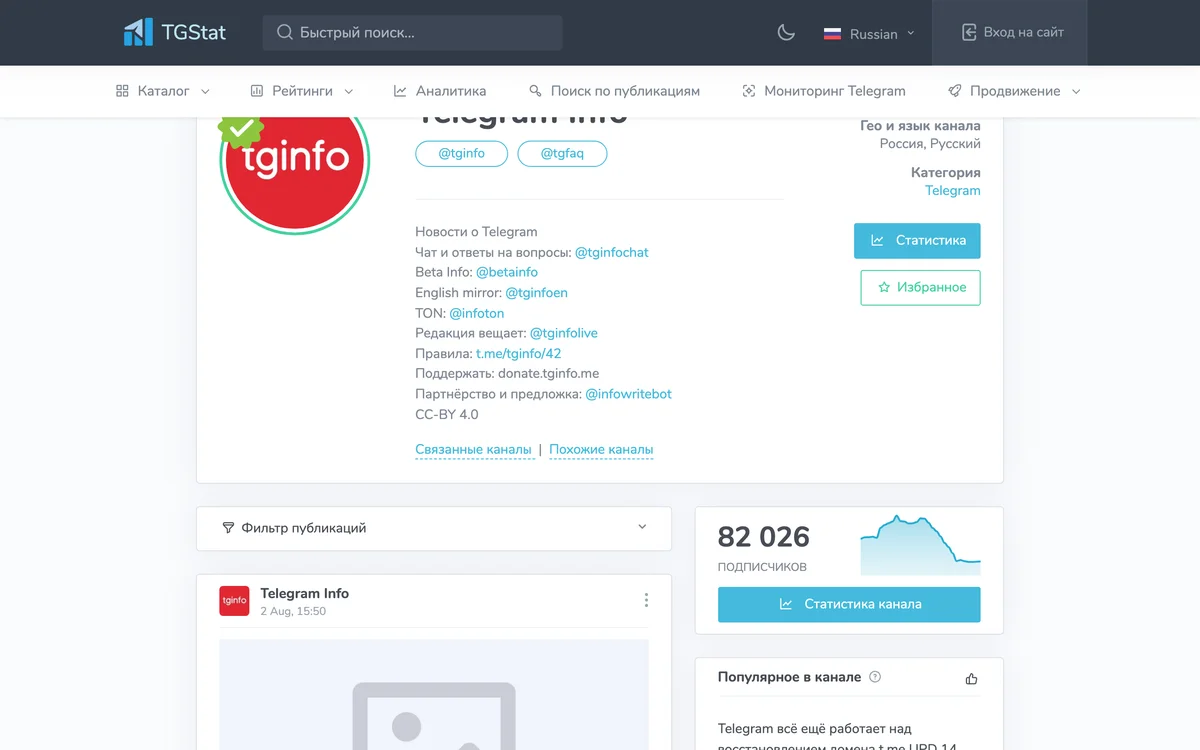Open the @tginfoen link
The width and height of the screenshot is (1200, 750).
[536, 293]
